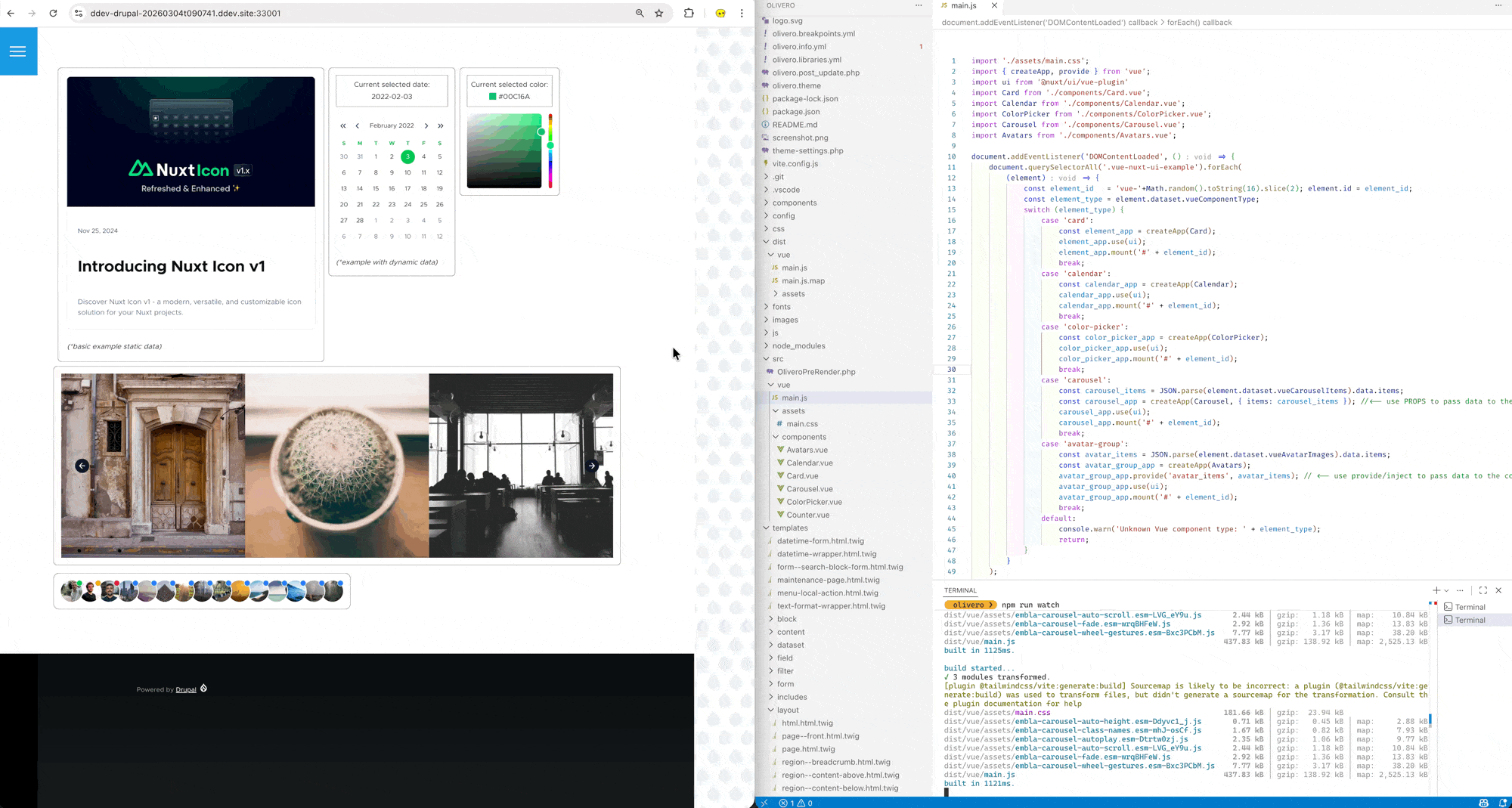This screenshot has height=808, width=1512.
Task: Reload the browser page
Action: pyautogui.click(x=53, y=13)
